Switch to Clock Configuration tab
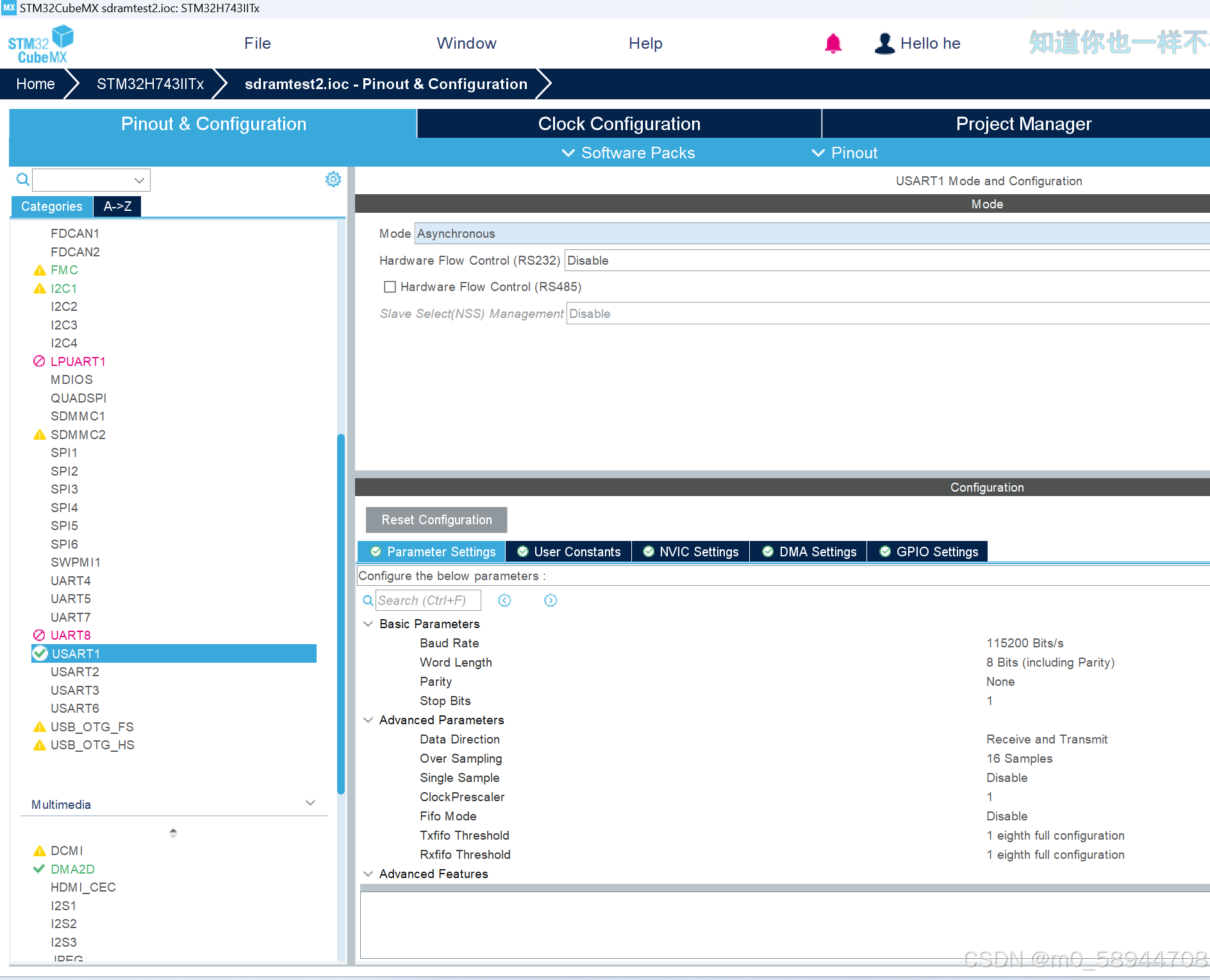Viewport: 1210px width, 980px height. [x=619, y=124]
